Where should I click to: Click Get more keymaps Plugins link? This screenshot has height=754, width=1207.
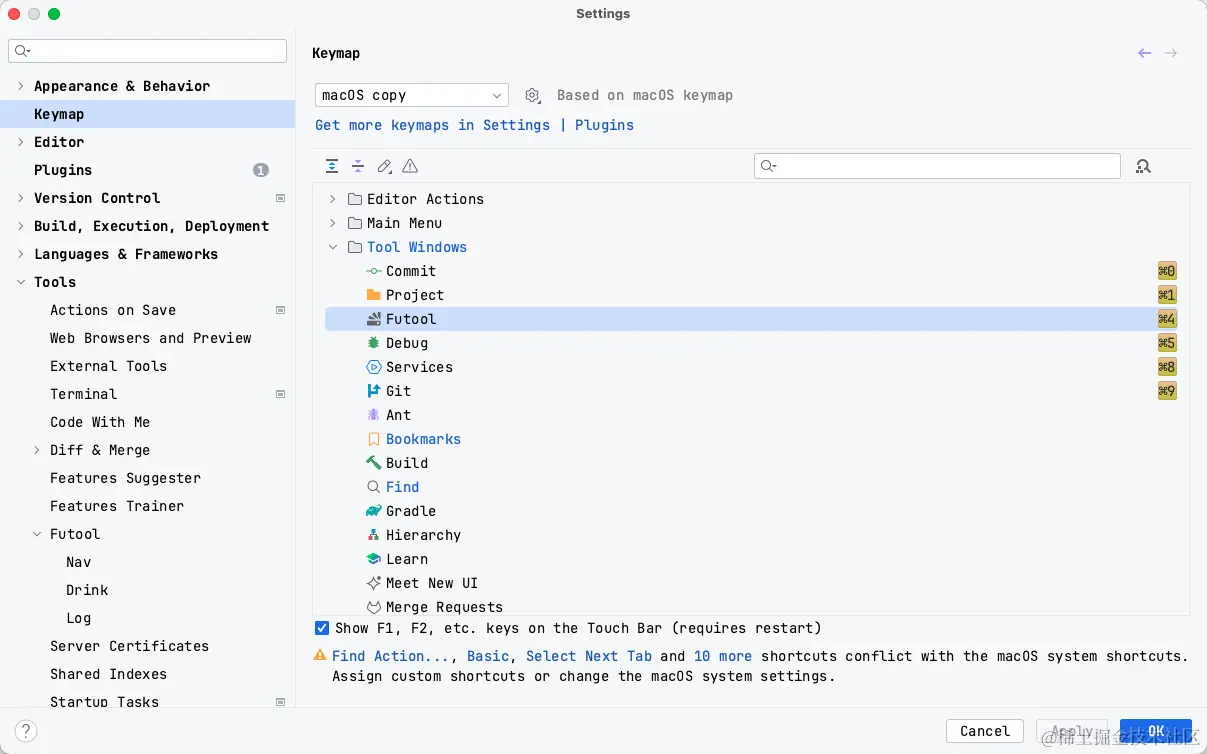[604, 125]
